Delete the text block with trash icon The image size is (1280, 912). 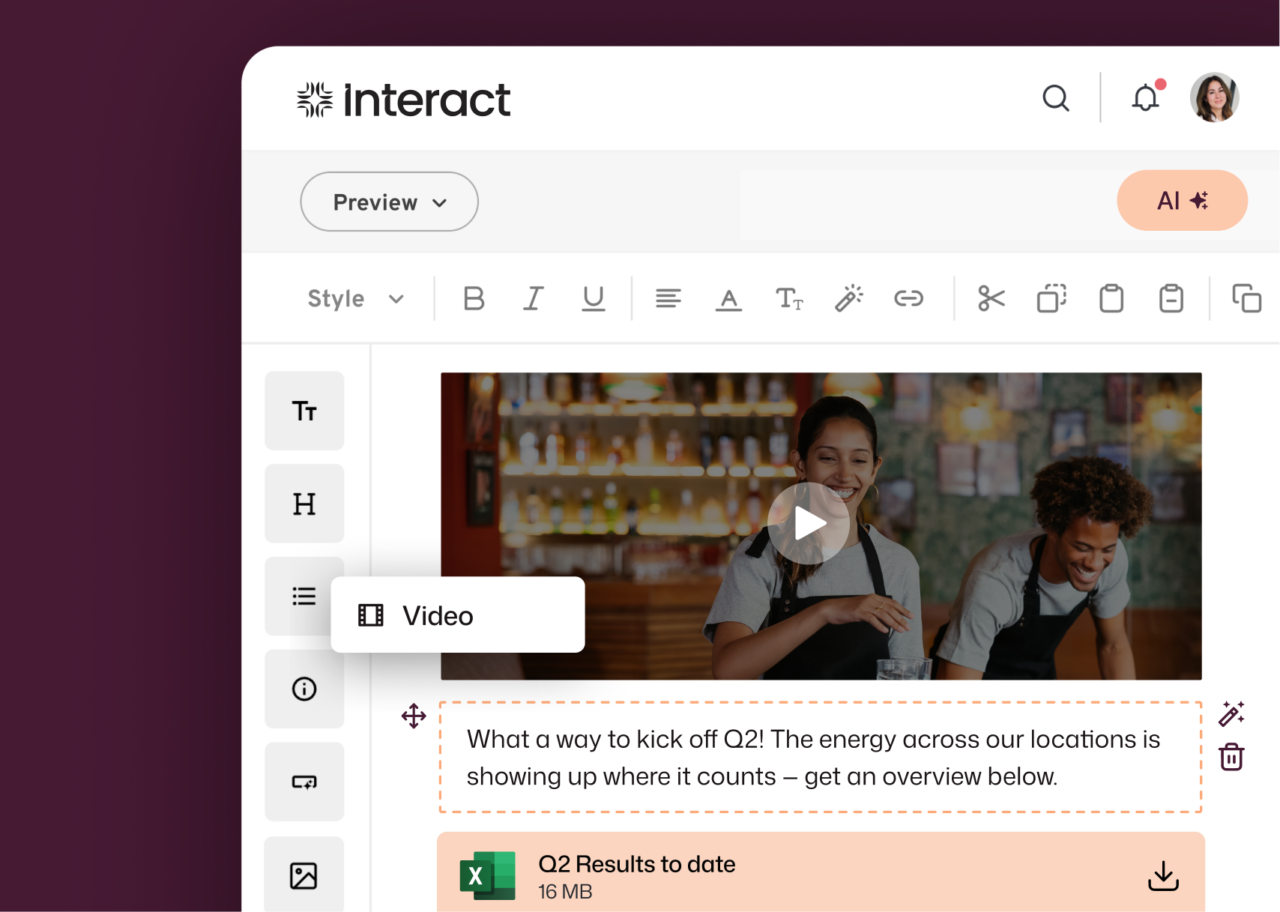pos(1231,757)
